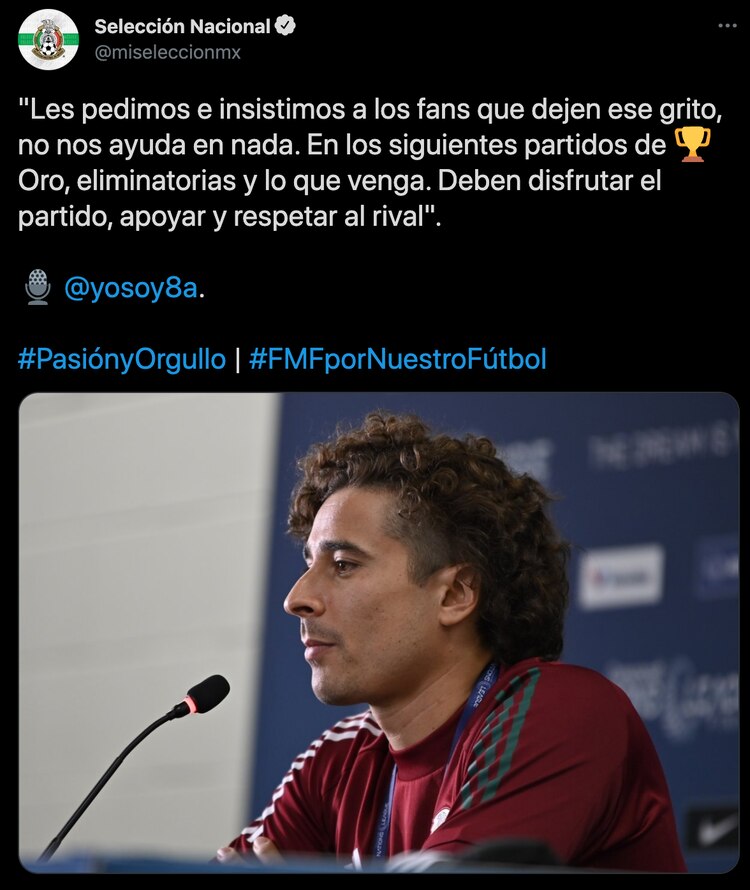Click the tweet text starting "Les pedimos"
750x890 pixels.
tap(370, 163)
